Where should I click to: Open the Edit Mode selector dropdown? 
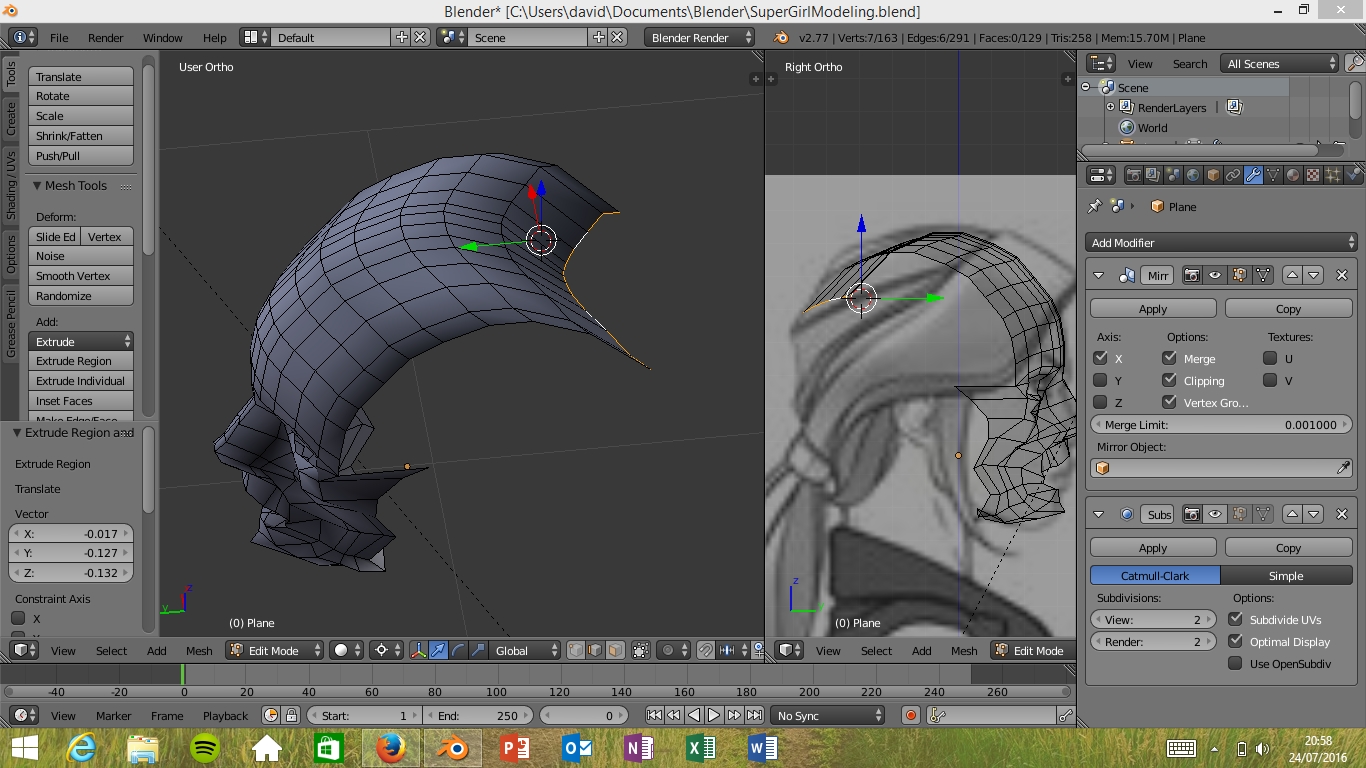click(x=275, y=650)
